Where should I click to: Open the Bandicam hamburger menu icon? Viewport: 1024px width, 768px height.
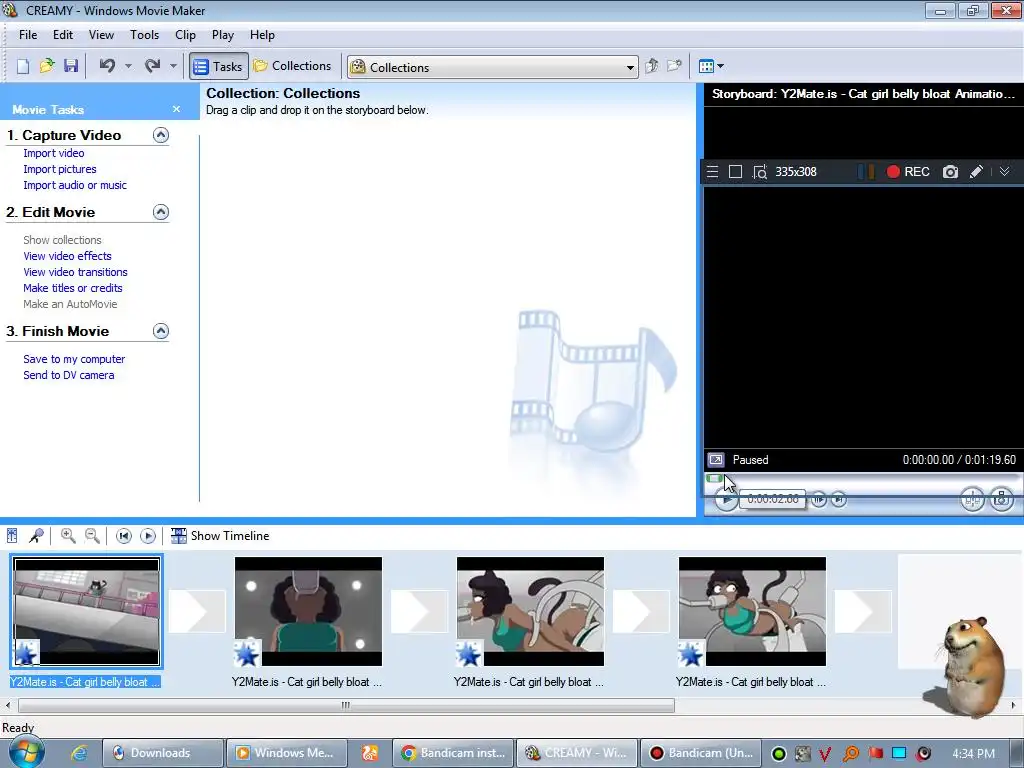[x=712, y=172]
